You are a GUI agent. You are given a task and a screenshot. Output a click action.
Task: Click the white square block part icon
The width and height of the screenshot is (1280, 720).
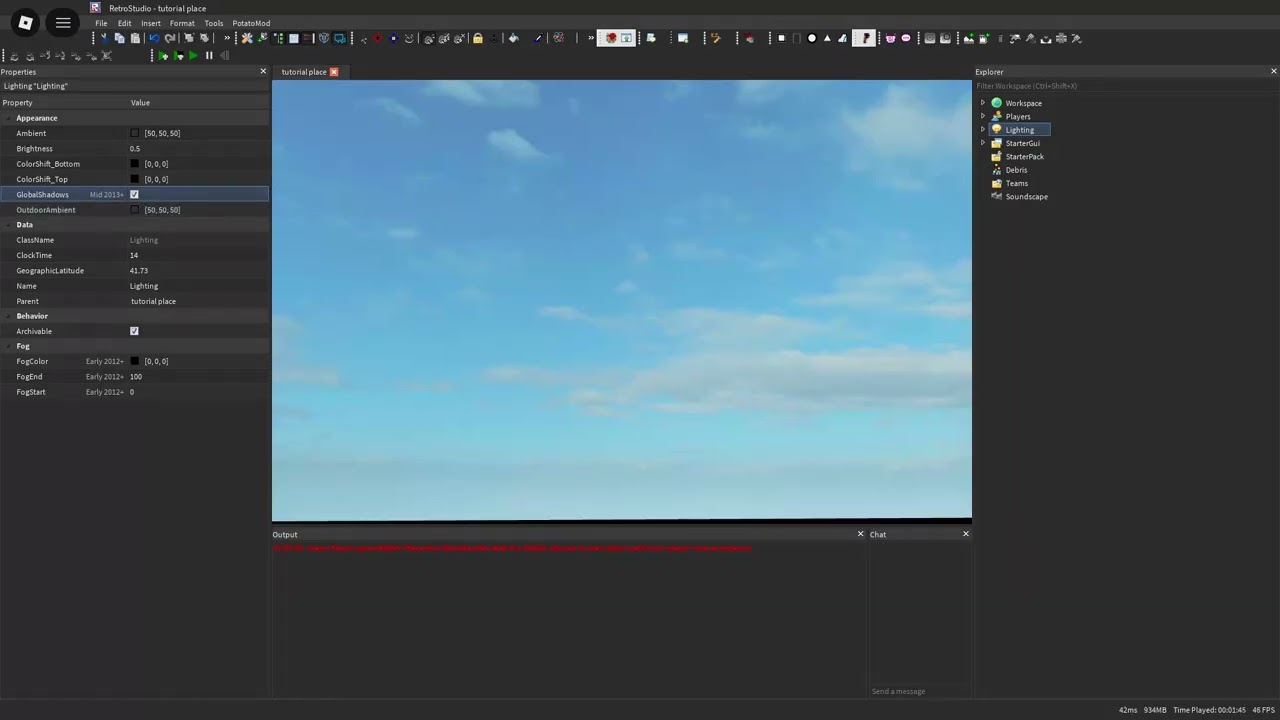click(781, 38)
